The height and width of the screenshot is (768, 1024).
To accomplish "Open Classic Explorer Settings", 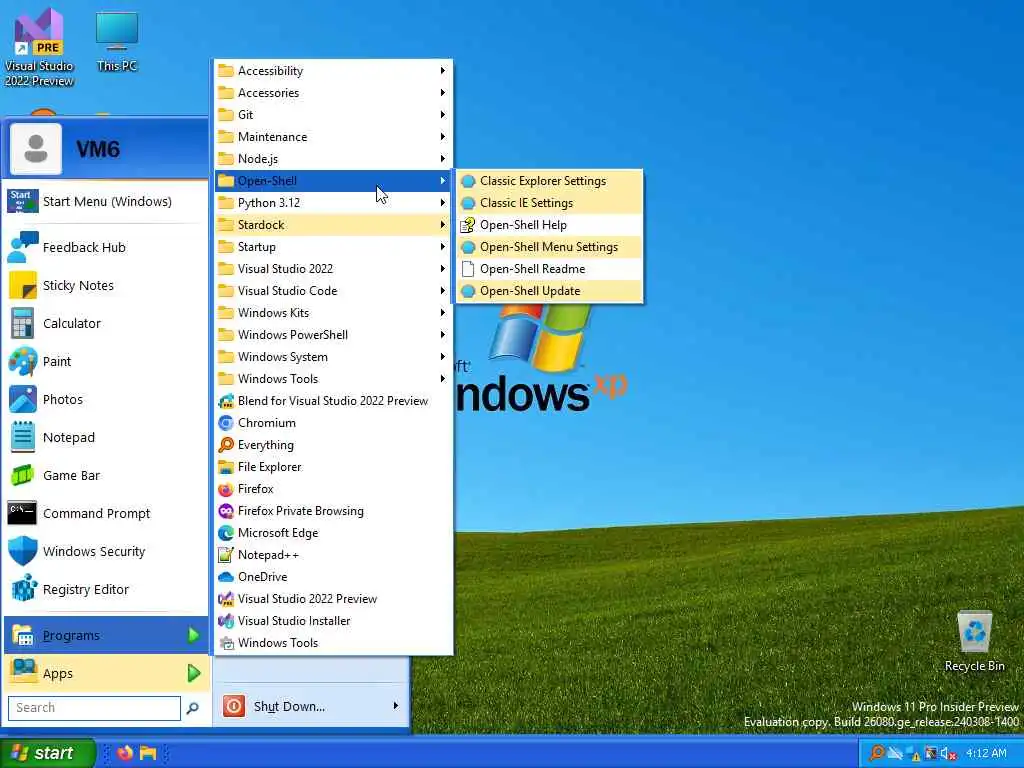I will click(x=550, y=181).
